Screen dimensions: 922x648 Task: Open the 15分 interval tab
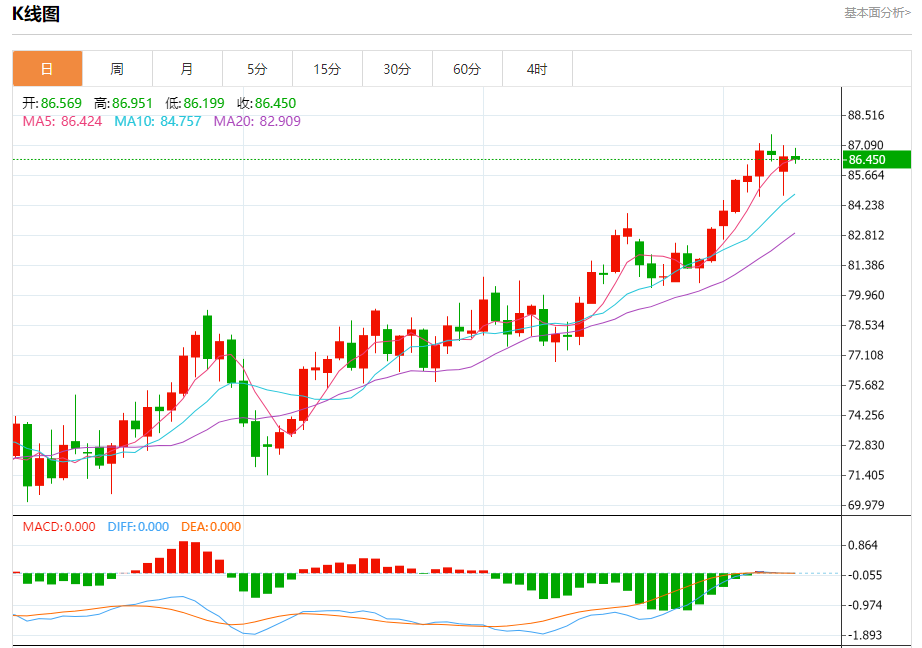tap(327, 69)
